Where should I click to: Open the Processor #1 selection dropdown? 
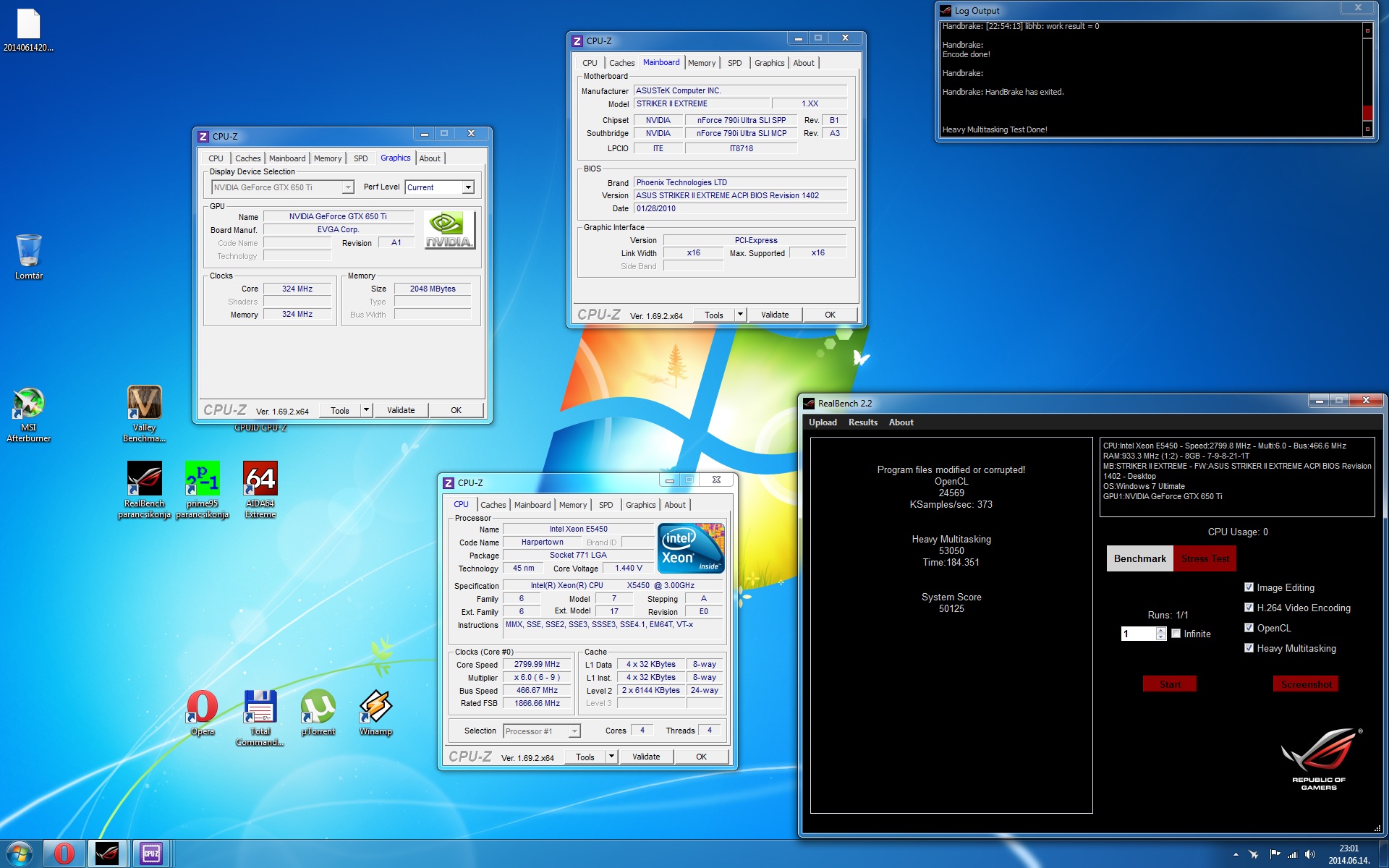pos(574,731)
